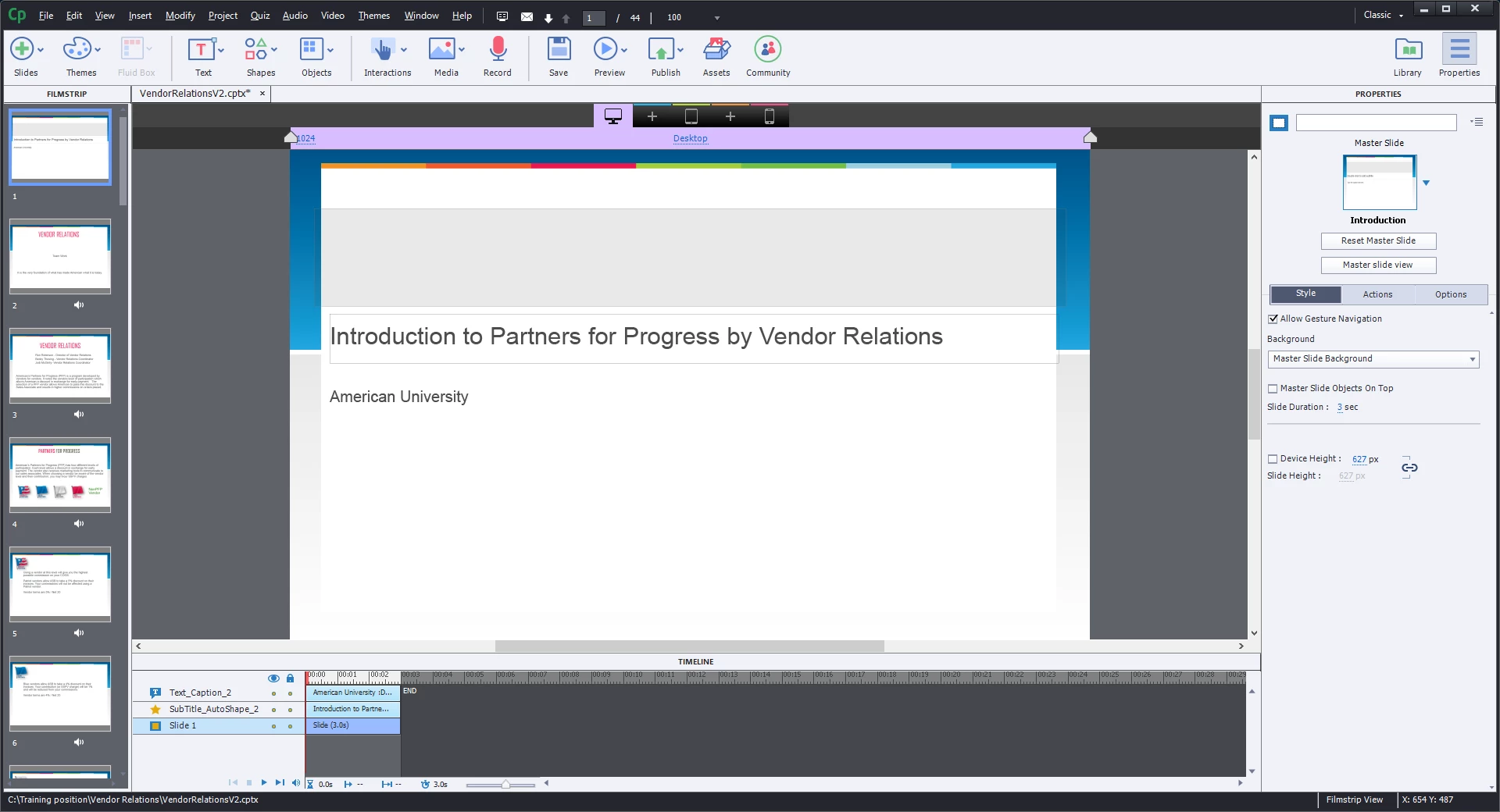Expand the Objects dropdown arrow
The height and width of the screenshot is (812, 1500).
(x=330, y=50)
